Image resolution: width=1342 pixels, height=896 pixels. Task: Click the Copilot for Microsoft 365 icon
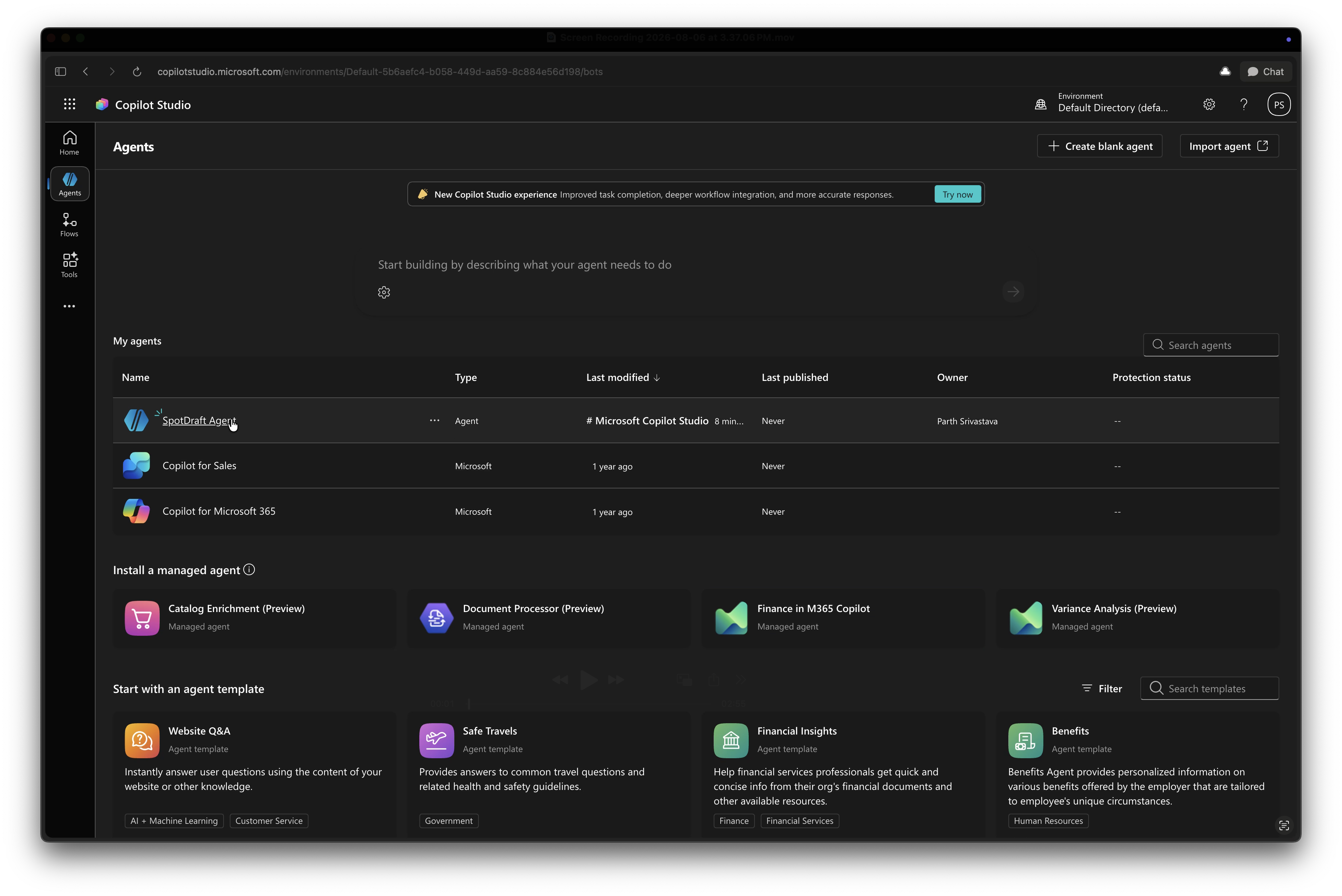pyautogui.click(x=136, y=511)
